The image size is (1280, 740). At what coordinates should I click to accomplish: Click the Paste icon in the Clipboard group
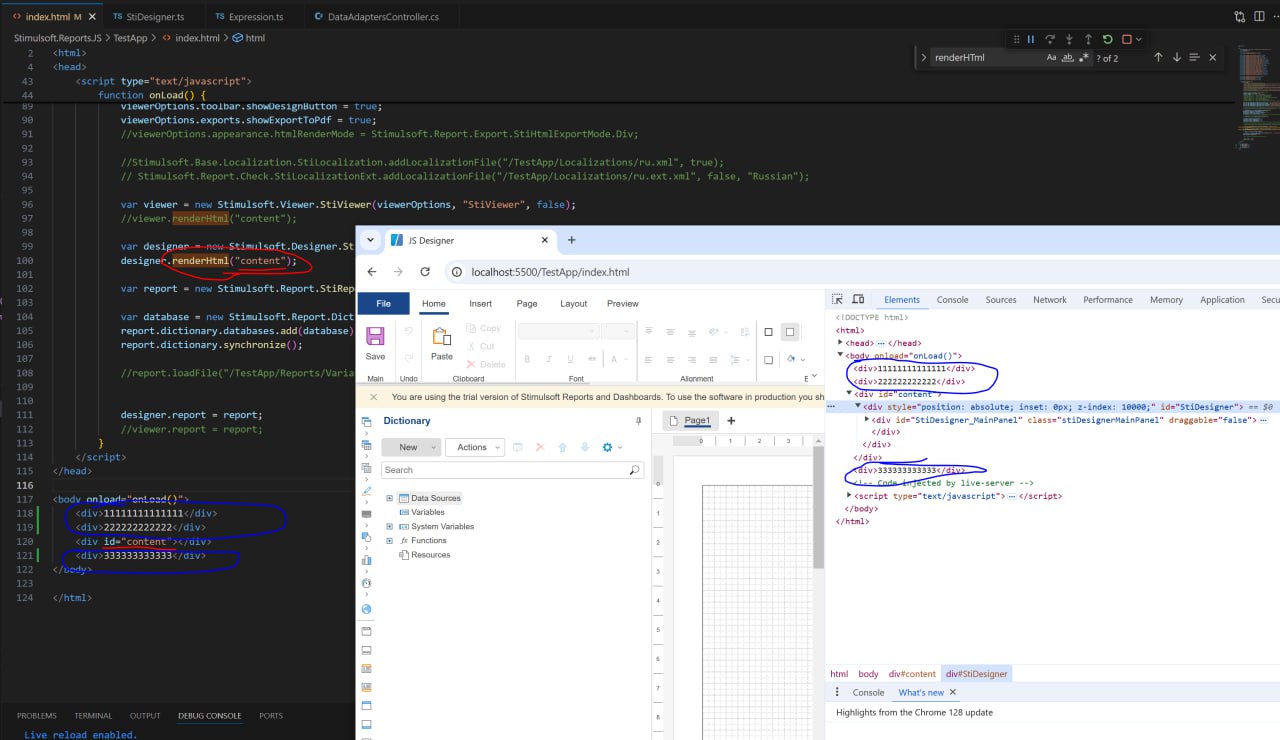442,336
